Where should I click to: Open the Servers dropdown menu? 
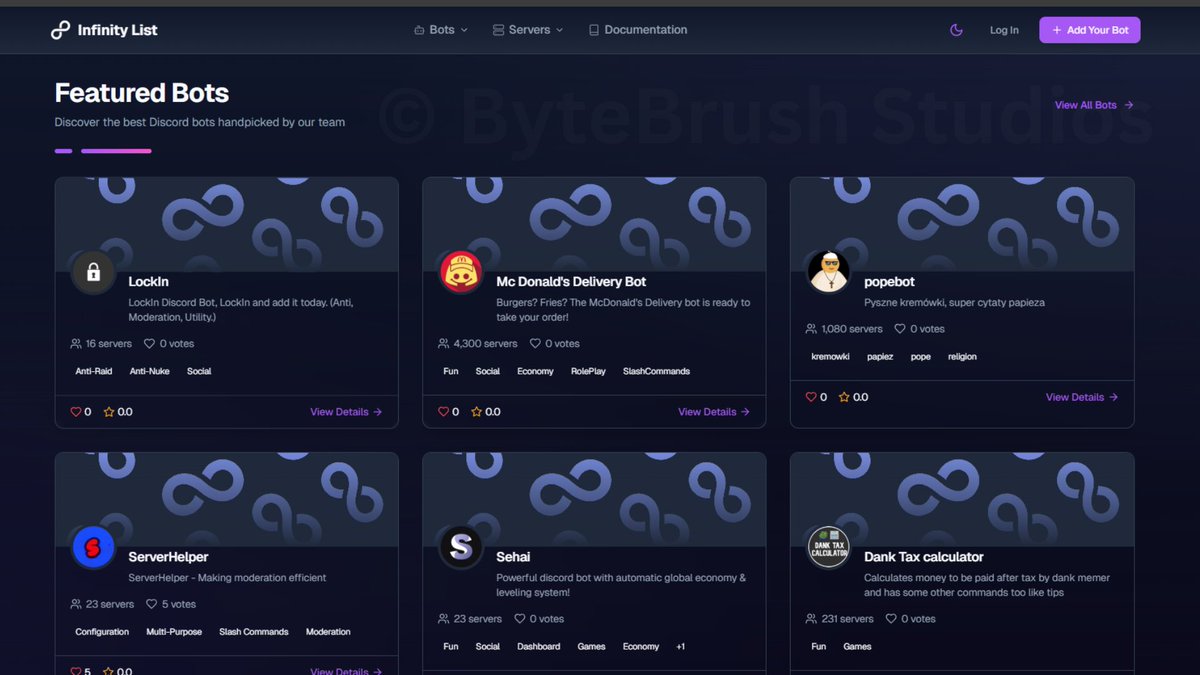pos(528,30)
